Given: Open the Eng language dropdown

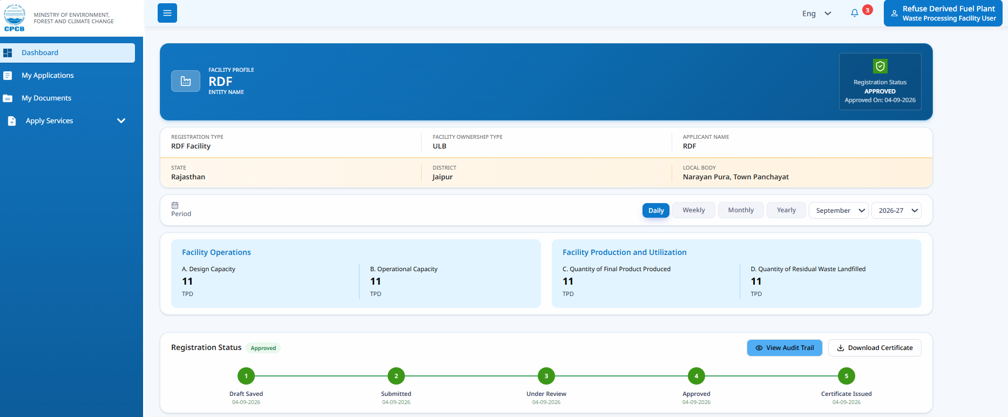Looking at the screenshot, I should pos(816,13).
